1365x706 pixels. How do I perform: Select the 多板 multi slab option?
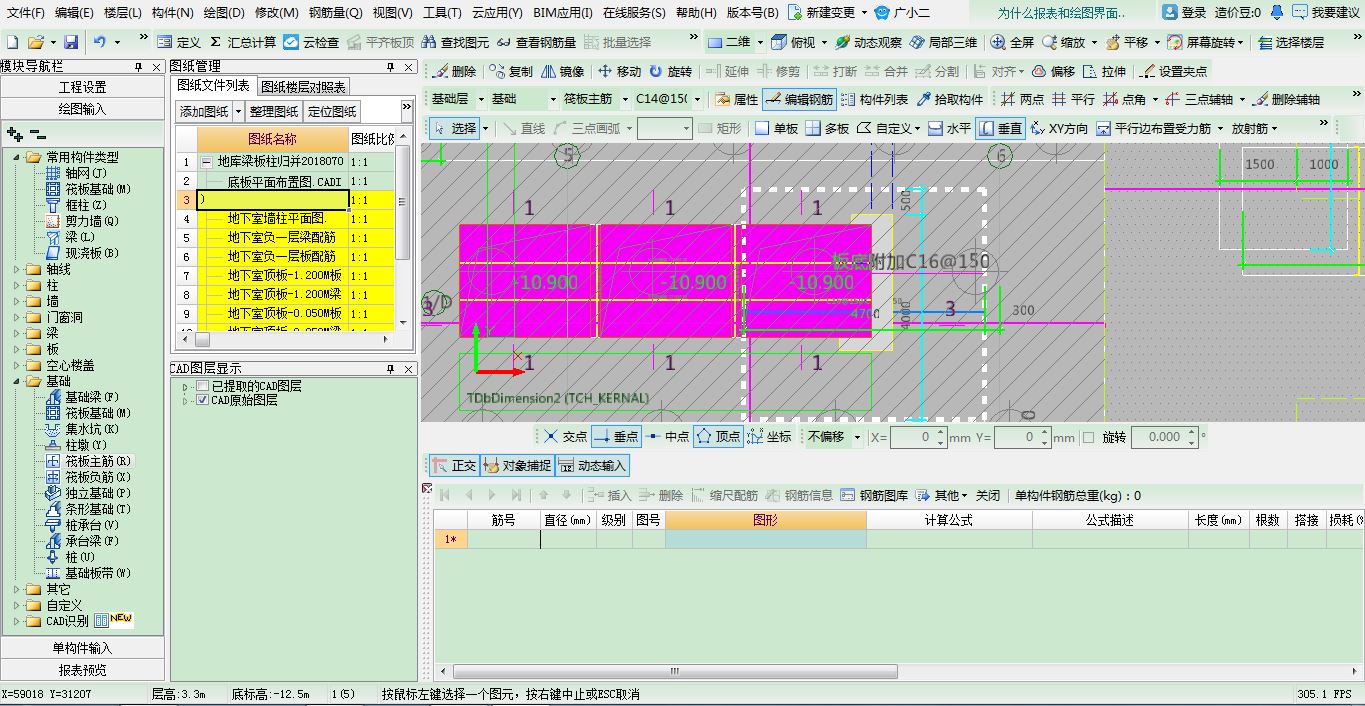pos(827,128)
